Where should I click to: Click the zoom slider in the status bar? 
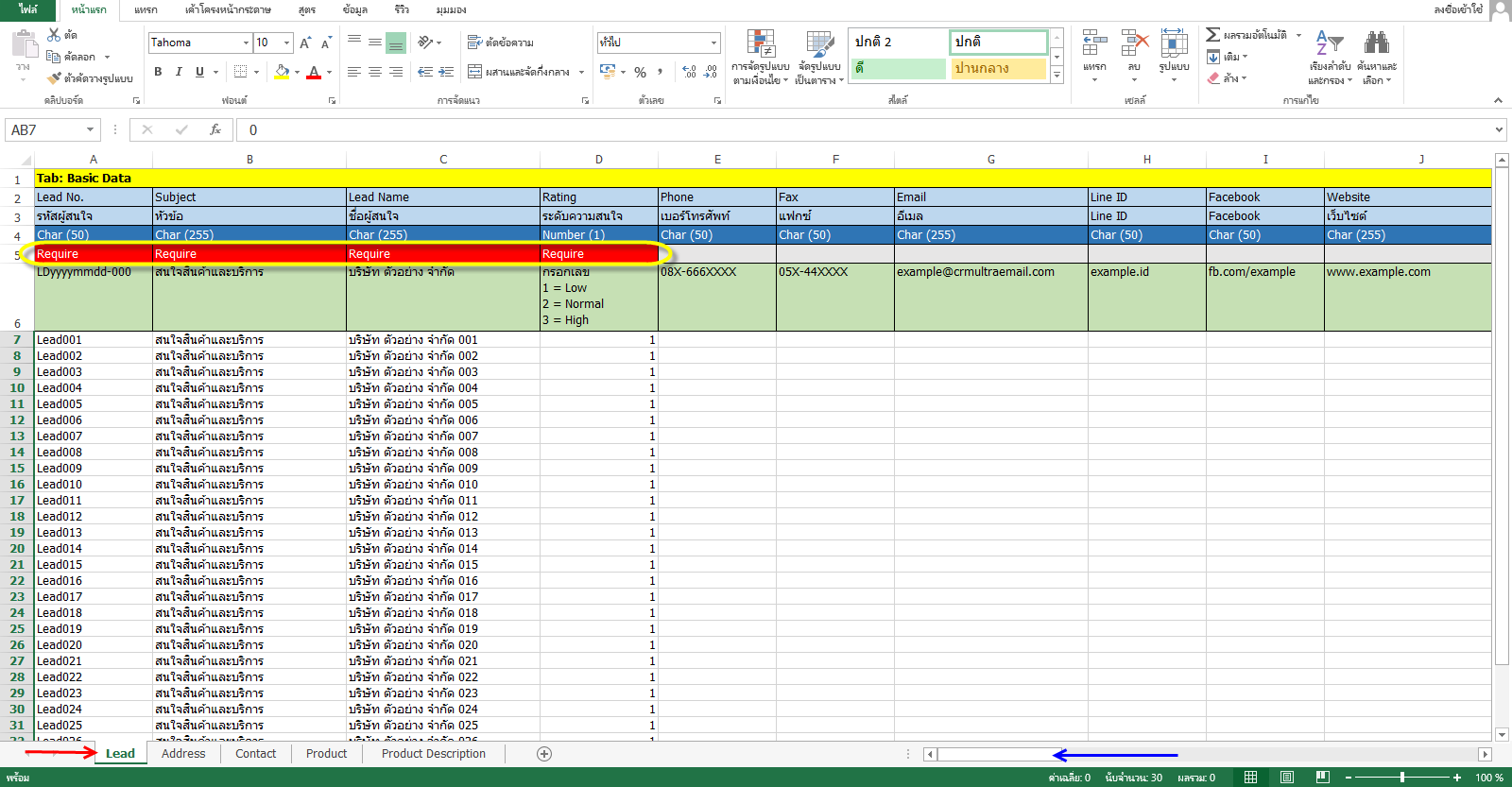[x=1402, y=778]
